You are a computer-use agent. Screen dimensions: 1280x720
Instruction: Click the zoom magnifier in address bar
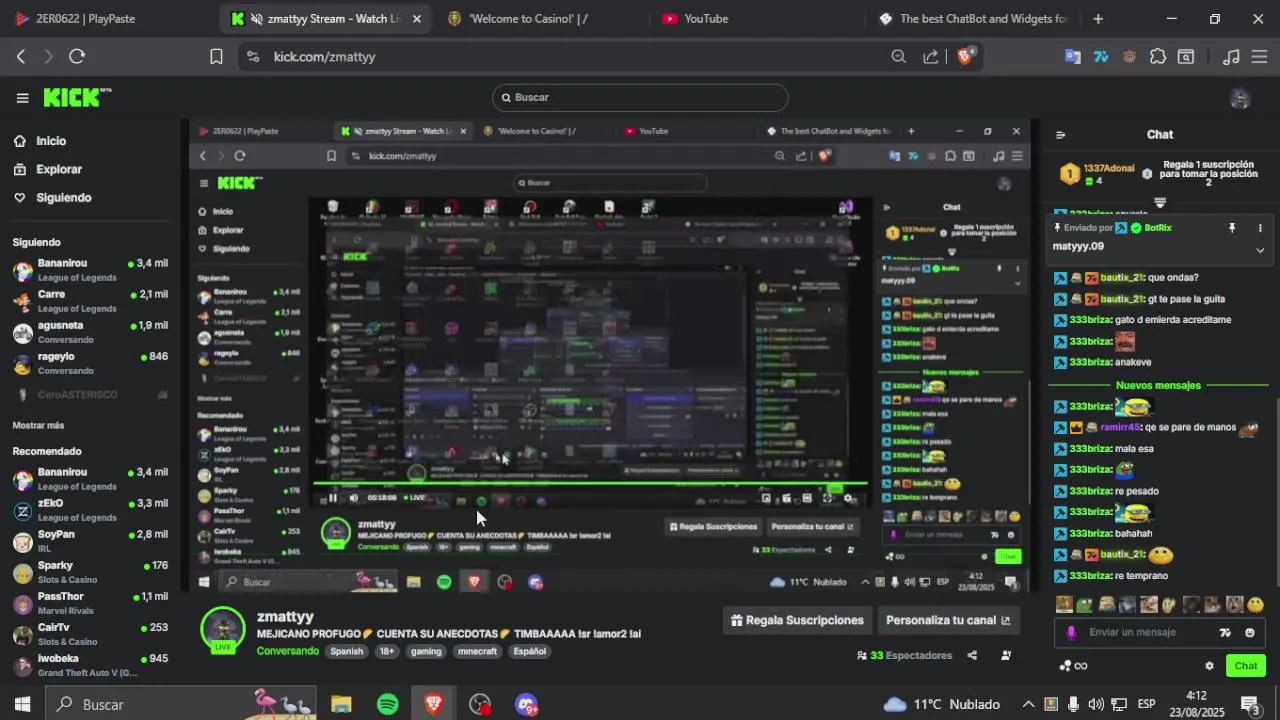[x=899, y=57]
